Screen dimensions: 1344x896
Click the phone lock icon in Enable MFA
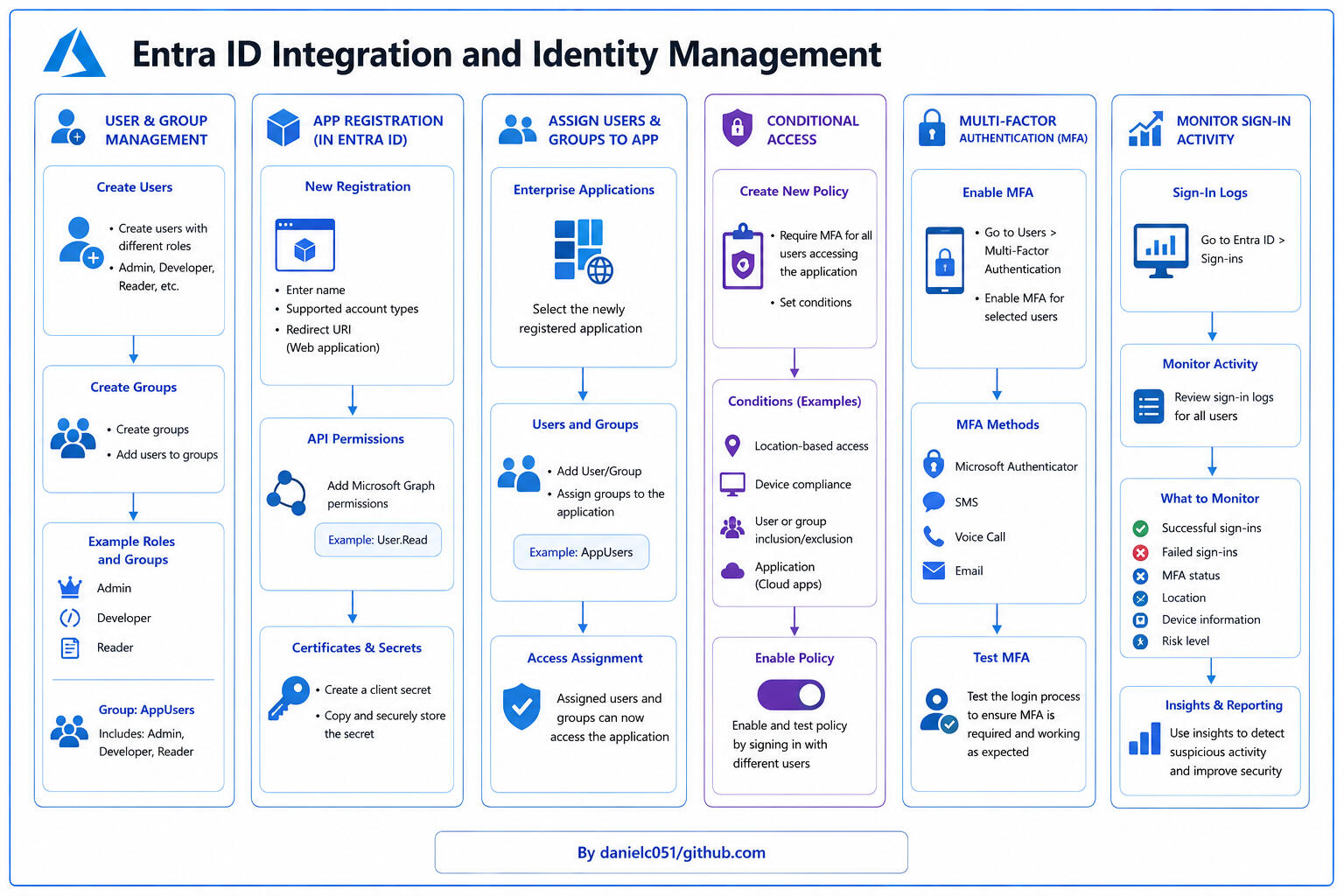pos(945,261)
